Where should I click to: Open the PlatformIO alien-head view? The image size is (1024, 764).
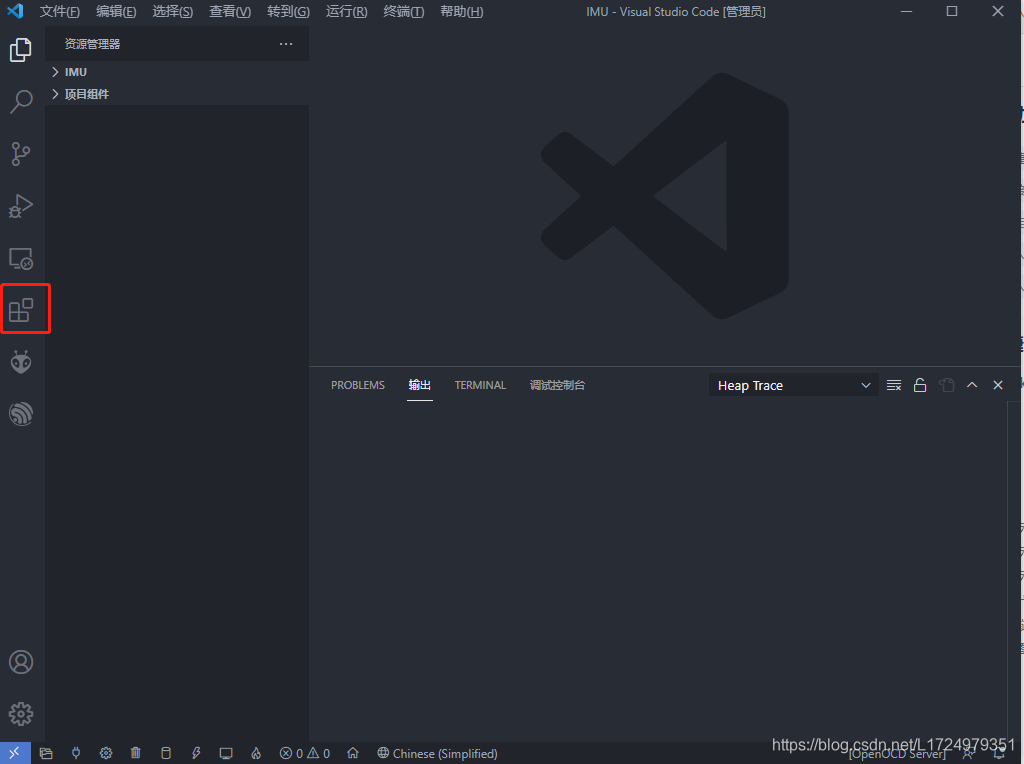21,362
